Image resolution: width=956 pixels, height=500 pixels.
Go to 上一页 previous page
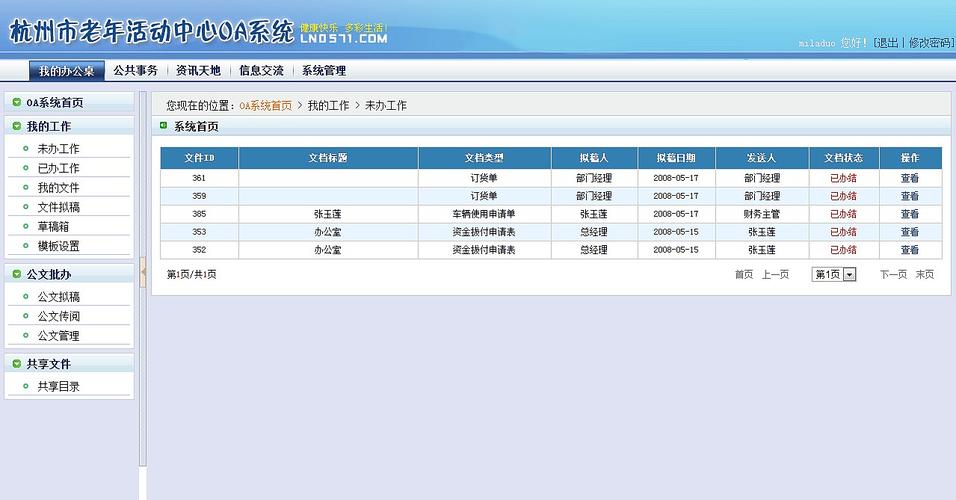pos(776,274)
